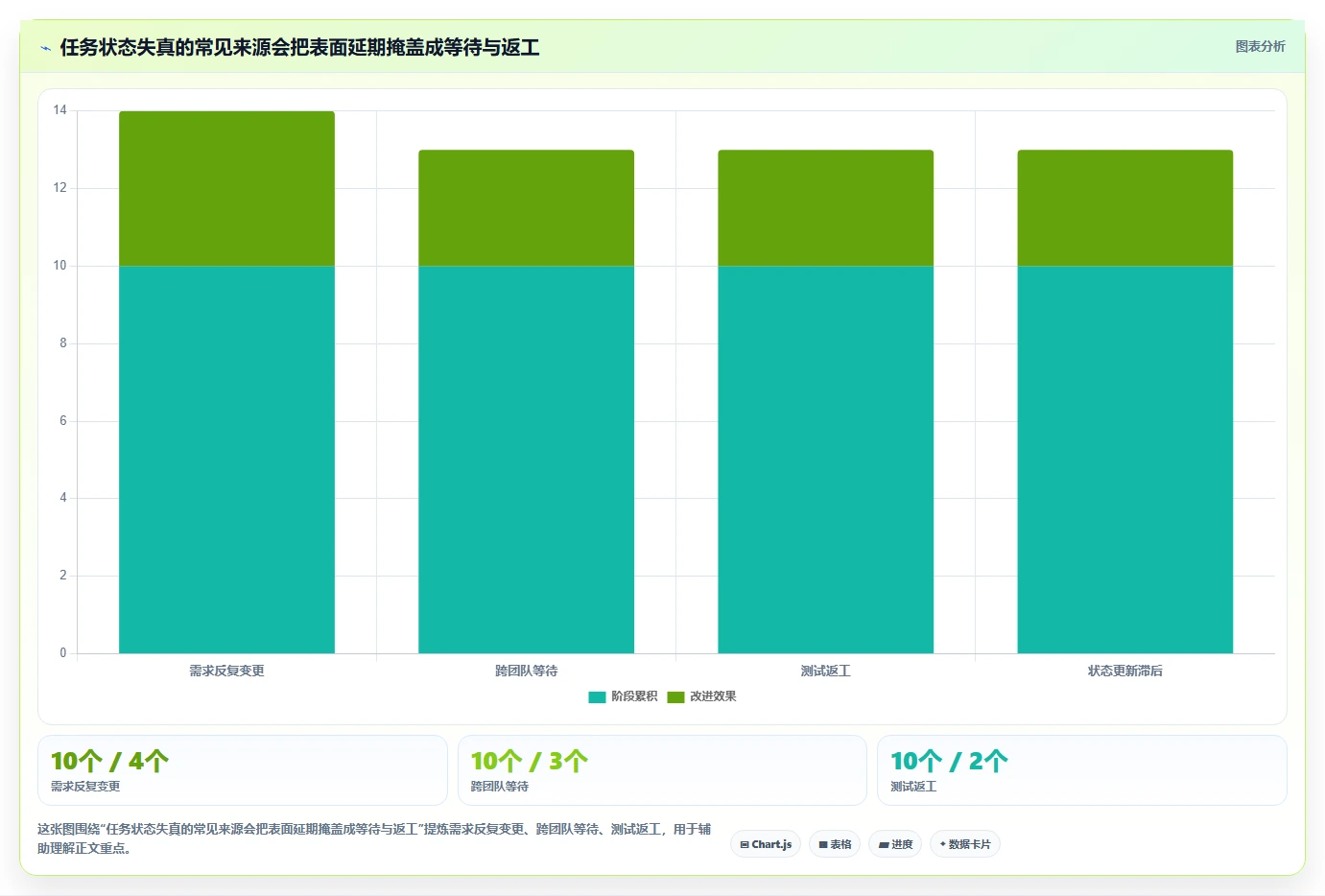Screen dimensions: 1325x896
Task: Click the green 改进效果 segment for 需求反复变更
Action: pos(226,188)
